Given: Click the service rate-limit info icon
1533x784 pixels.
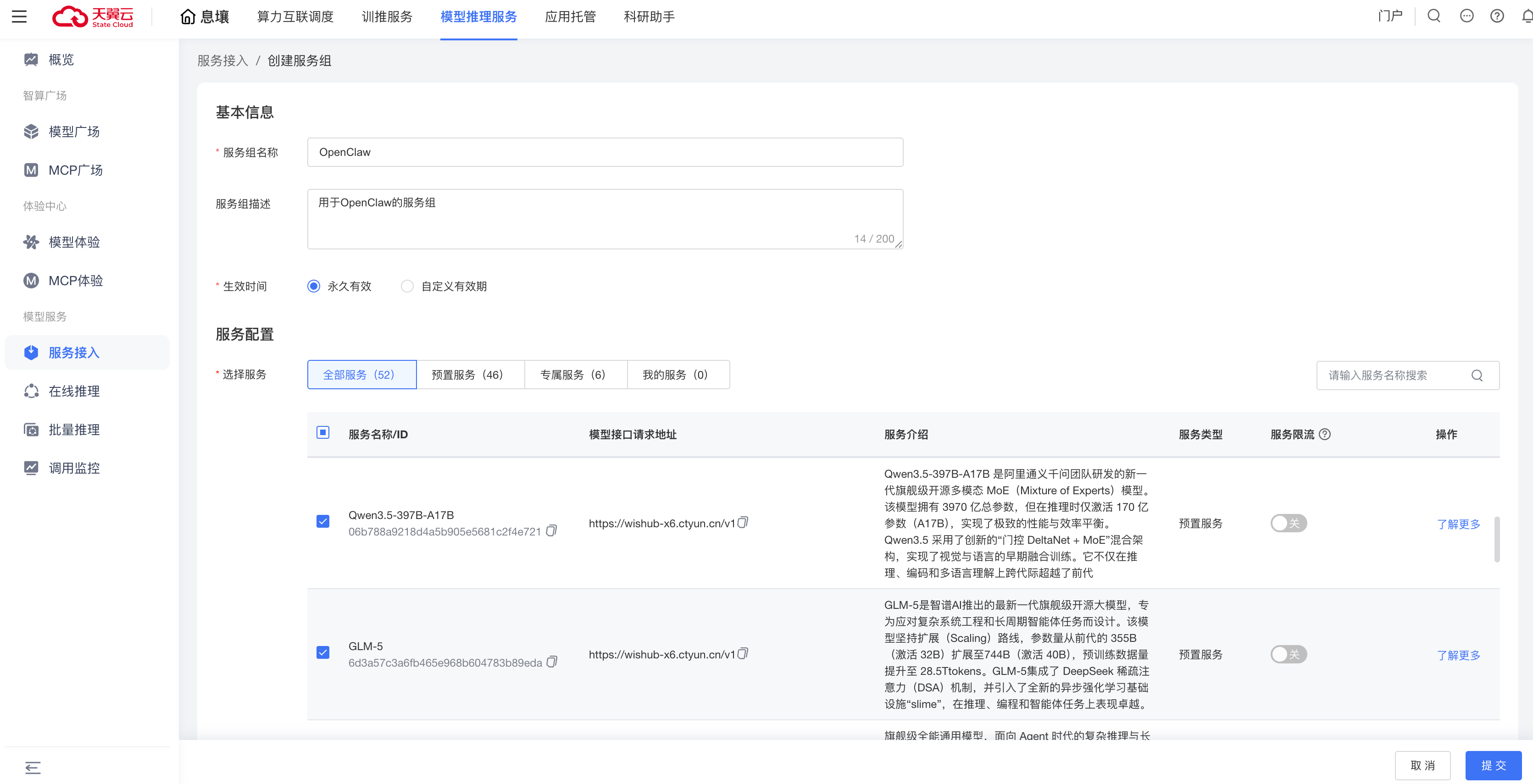Looking at the screenshot, I should click(x=1325, y=434).
